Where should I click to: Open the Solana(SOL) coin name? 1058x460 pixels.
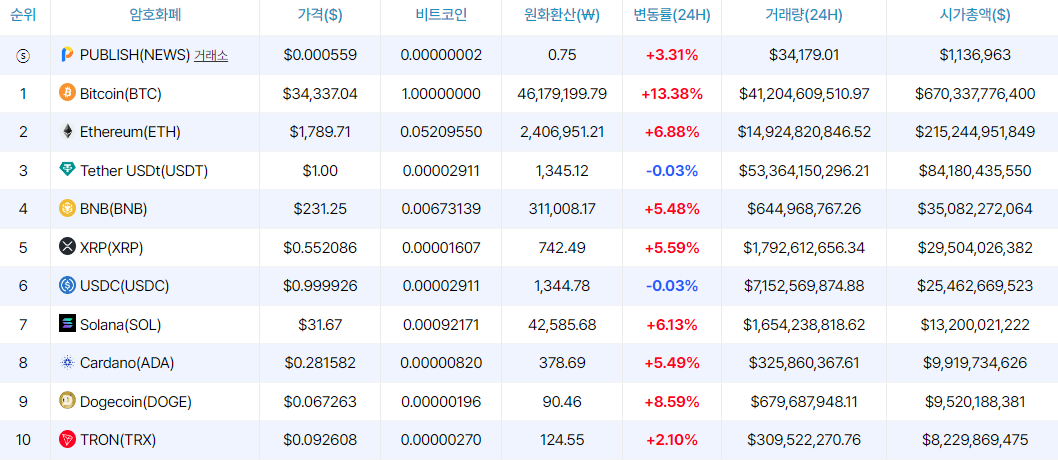(x=121, y=324)
